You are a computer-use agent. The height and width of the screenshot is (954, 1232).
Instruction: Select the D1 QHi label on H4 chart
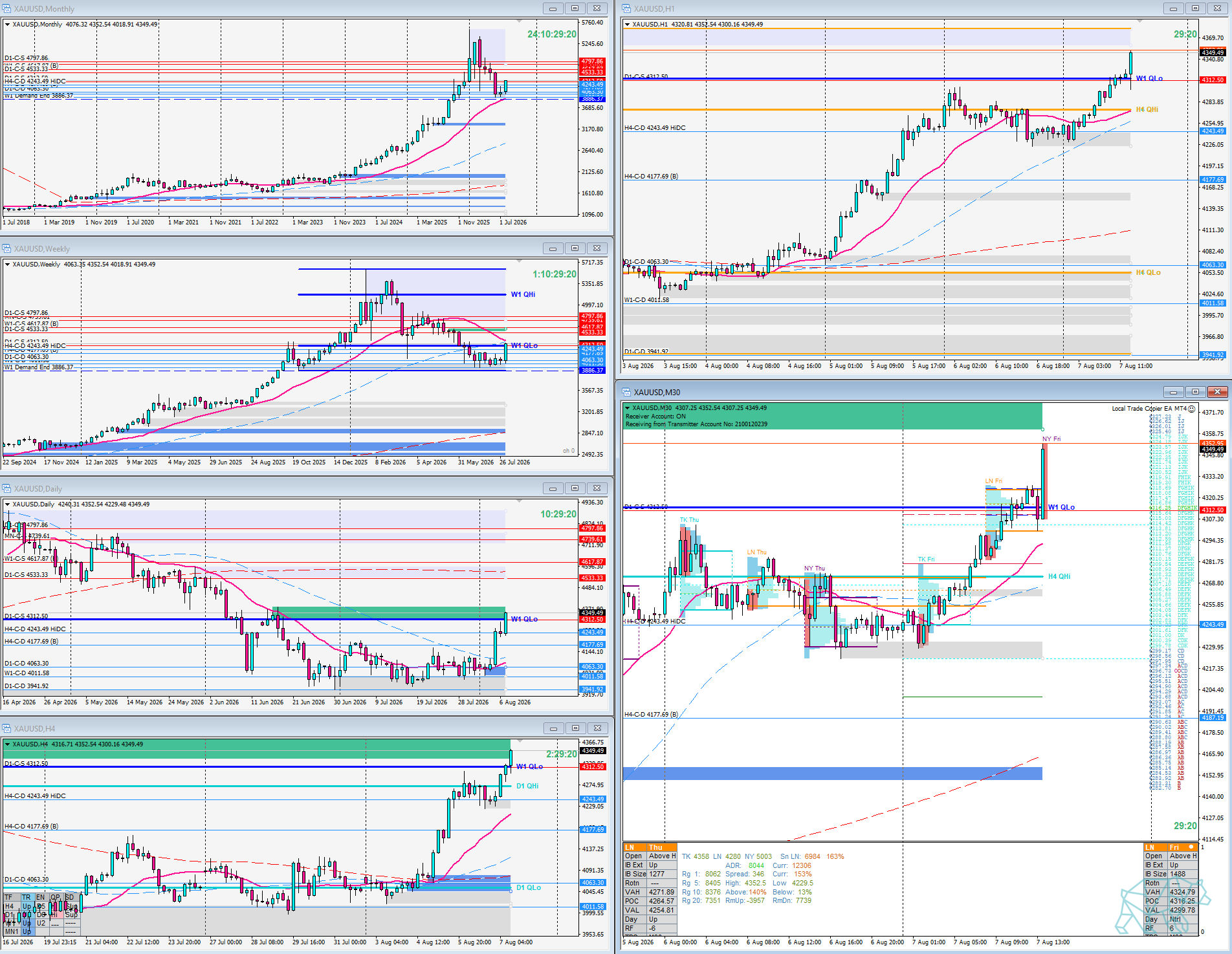click(x=527, y=786)
